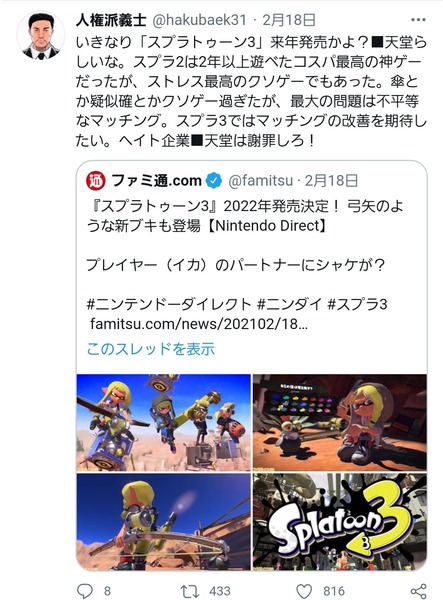Like the tweet with the heart icon
Image resolution: width=443 pixels, height=600 pixels.
click(304, 591)
